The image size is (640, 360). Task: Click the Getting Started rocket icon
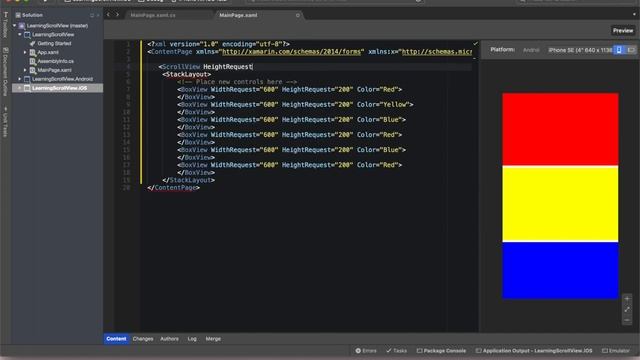point(33,43)
